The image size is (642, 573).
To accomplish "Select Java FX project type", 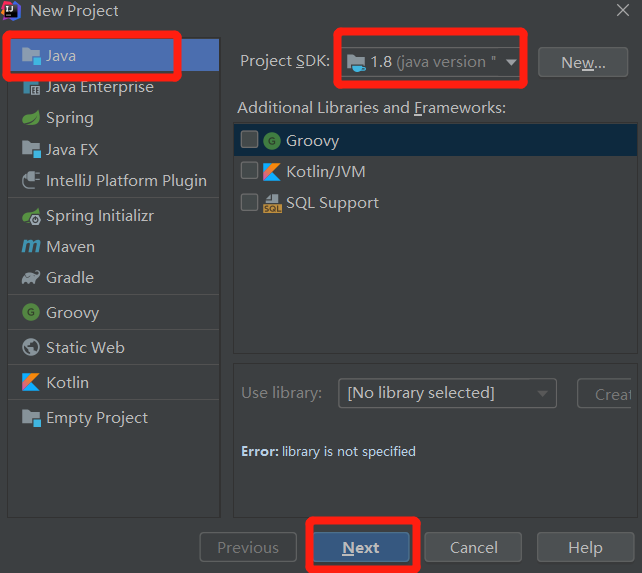I will click(72, 150).
